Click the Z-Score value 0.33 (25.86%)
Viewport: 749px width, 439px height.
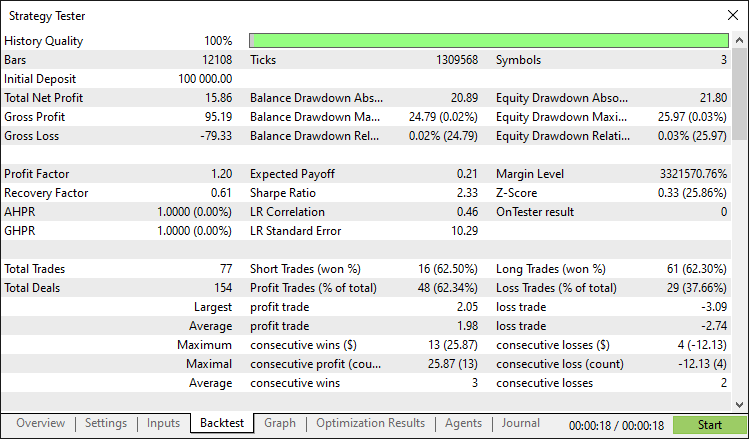pyautogui.click(x=692, y=193)
